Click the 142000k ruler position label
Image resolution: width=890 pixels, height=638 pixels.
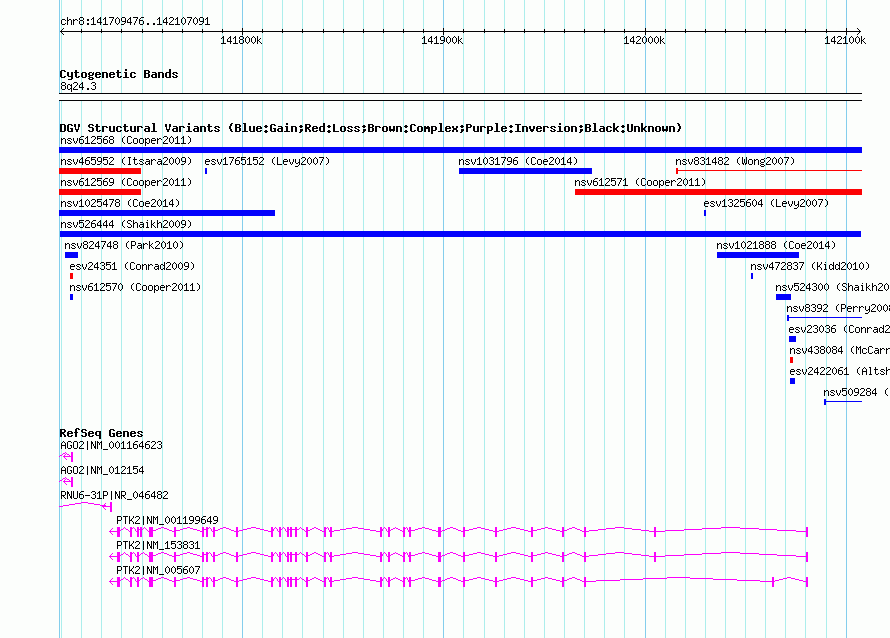(644, 40)
